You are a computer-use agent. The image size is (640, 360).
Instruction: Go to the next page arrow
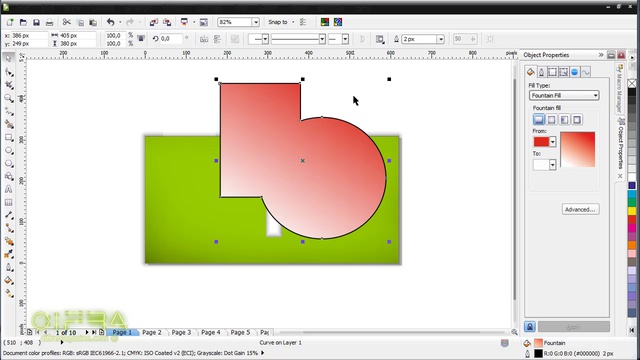point(87,332)
